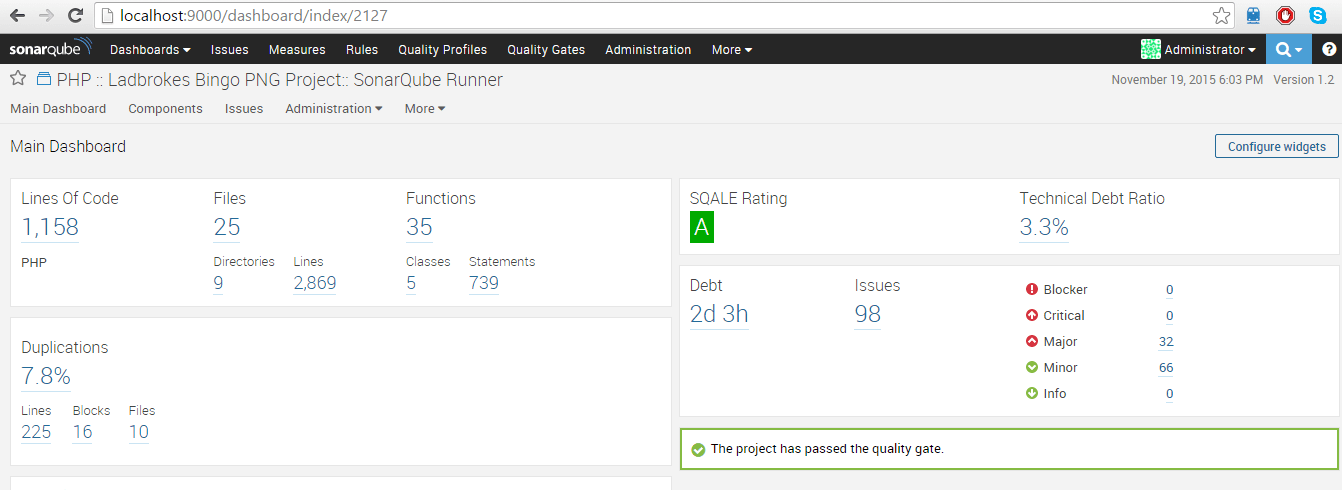Viewport: 1342px width, 490px height.
Task: Click the green SQALE rating A badge
Action: click(x=702, y=228)
